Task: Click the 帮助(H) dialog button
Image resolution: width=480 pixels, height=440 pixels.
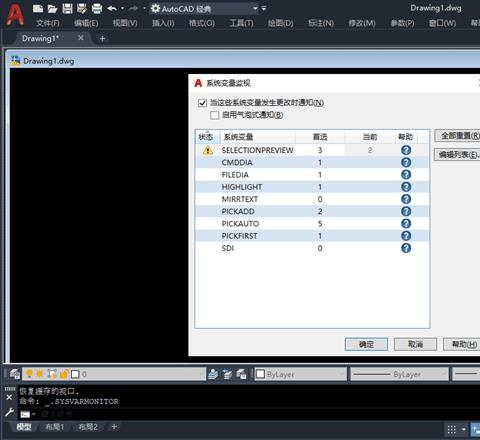Action: [462, 344]
